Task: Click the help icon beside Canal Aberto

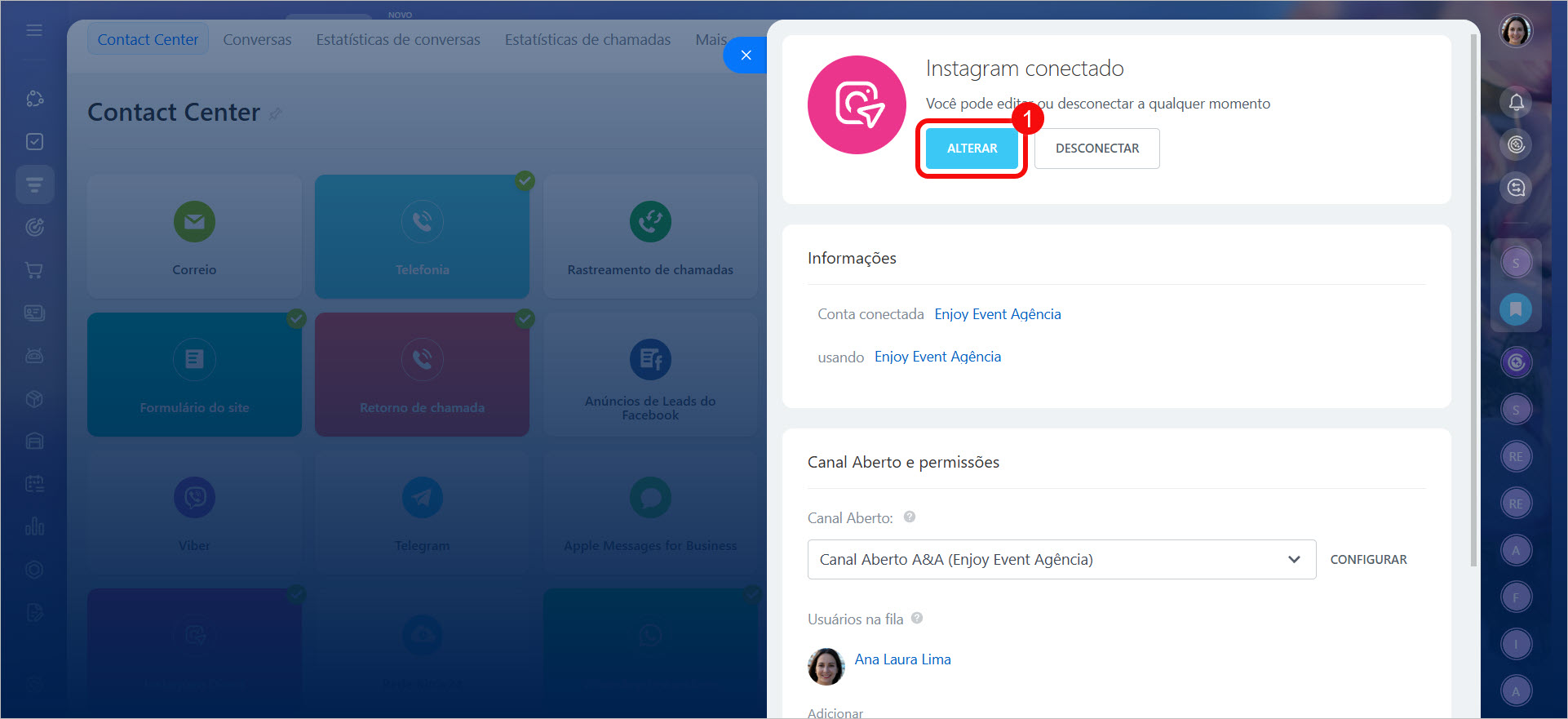Action: [x=910, y=517]
